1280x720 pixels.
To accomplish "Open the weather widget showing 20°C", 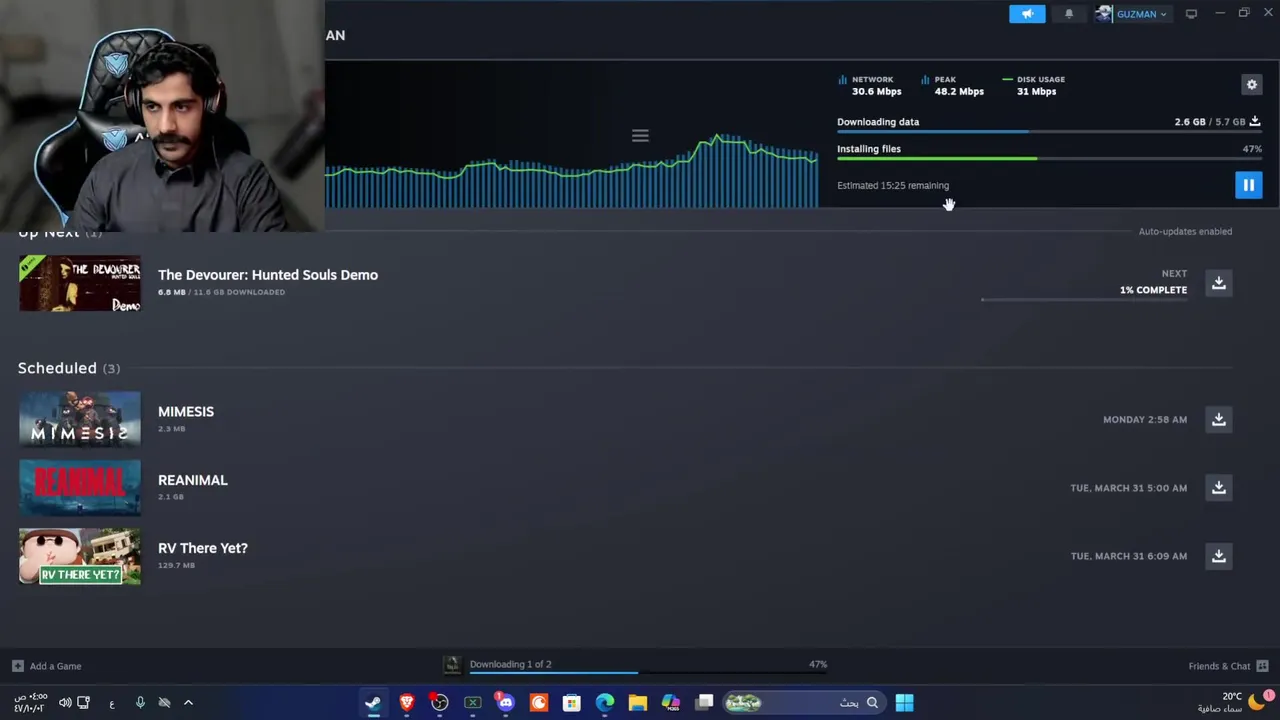I will 1237,702.
